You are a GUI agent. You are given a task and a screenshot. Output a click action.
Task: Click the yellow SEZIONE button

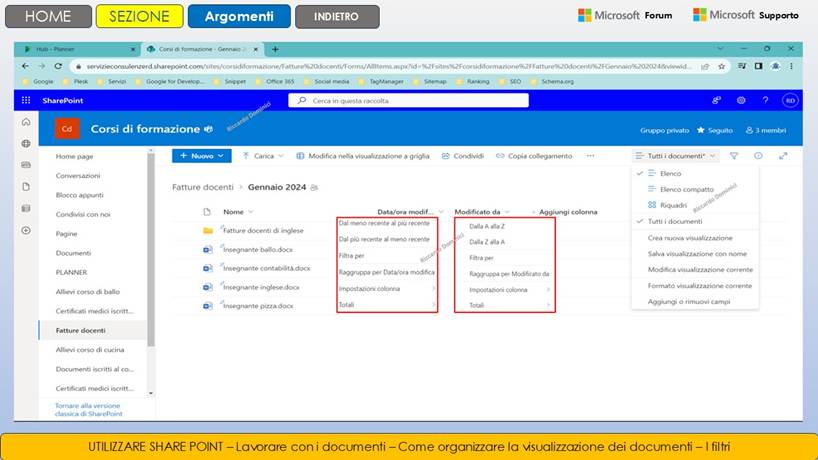[140, 16]
